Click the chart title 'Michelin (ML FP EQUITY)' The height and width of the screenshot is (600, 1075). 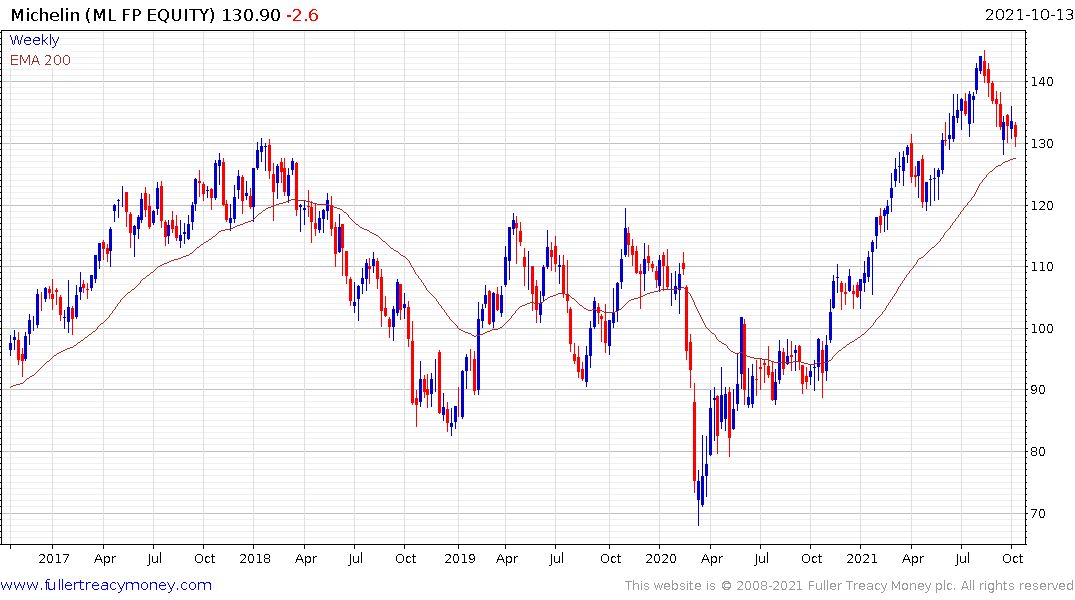[113, 15]
